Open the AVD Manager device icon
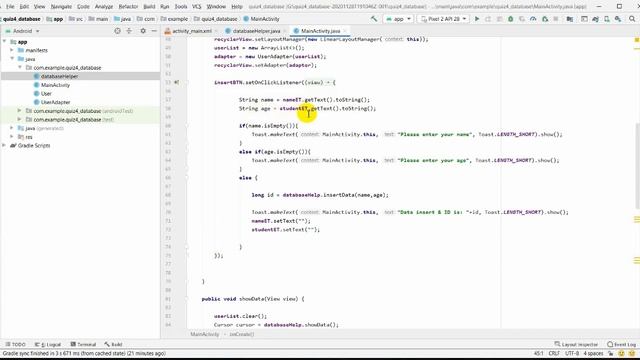Image resolution: width=640 pixels, height=360 pixels. pos(607,19)
